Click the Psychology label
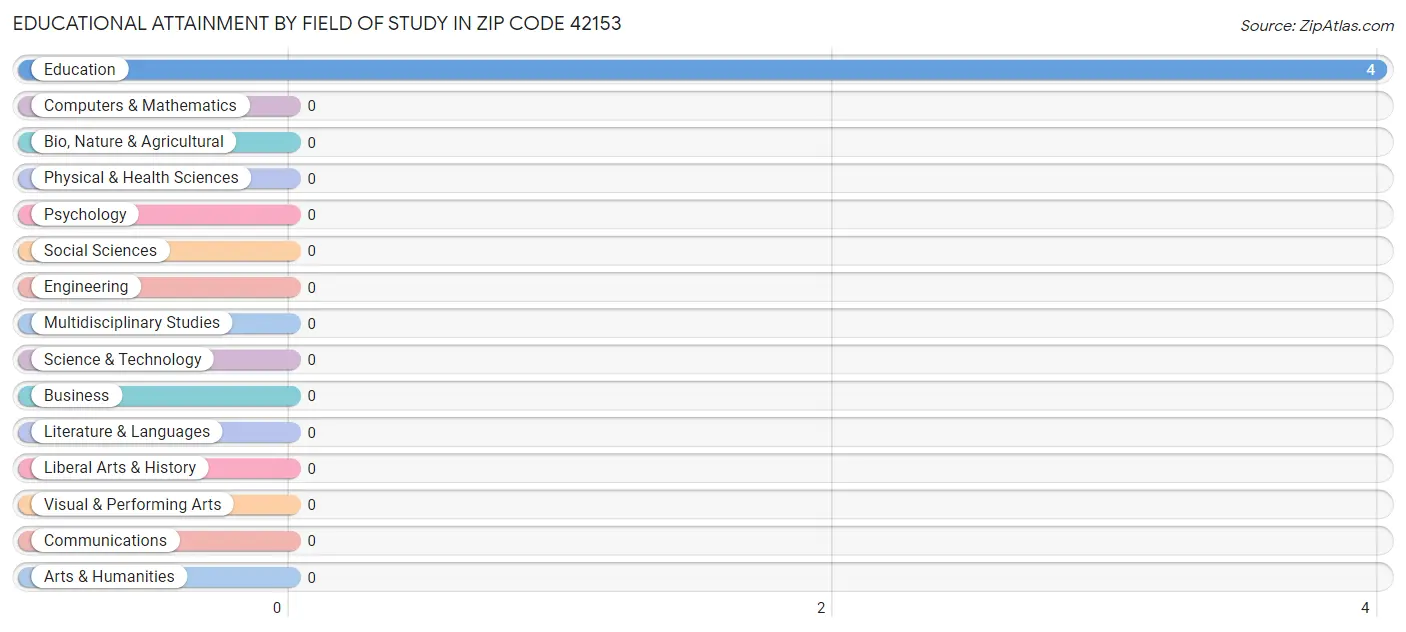The height and width of the screenshot is (632, 1406). point(85,215)
